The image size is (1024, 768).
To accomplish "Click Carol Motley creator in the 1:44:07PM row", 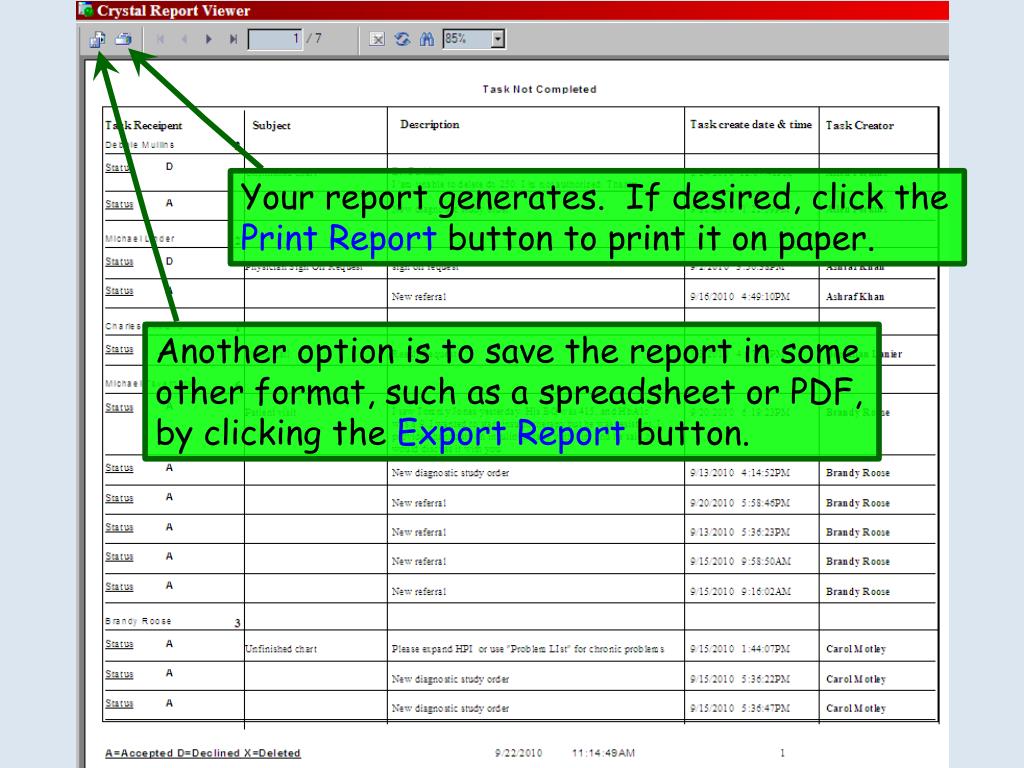I will pos(856,649).
